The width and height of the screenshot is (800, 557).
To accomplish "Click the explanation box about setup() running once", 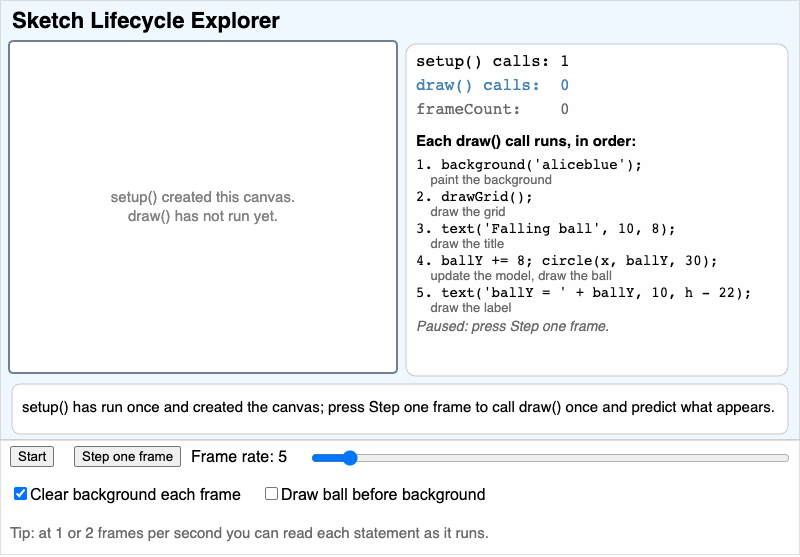I will [x=399, y=409].
